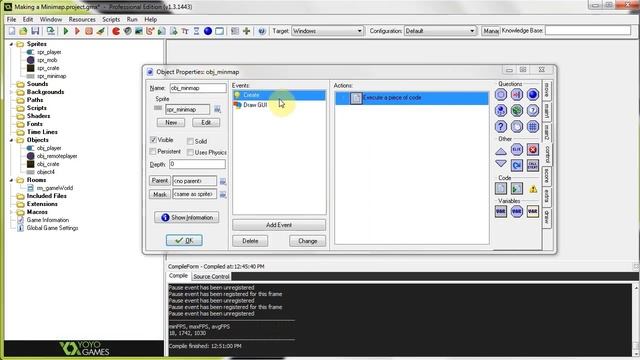Click into the Depth input field
Screen dimensions: 640x360
click(x=197, y=164)
